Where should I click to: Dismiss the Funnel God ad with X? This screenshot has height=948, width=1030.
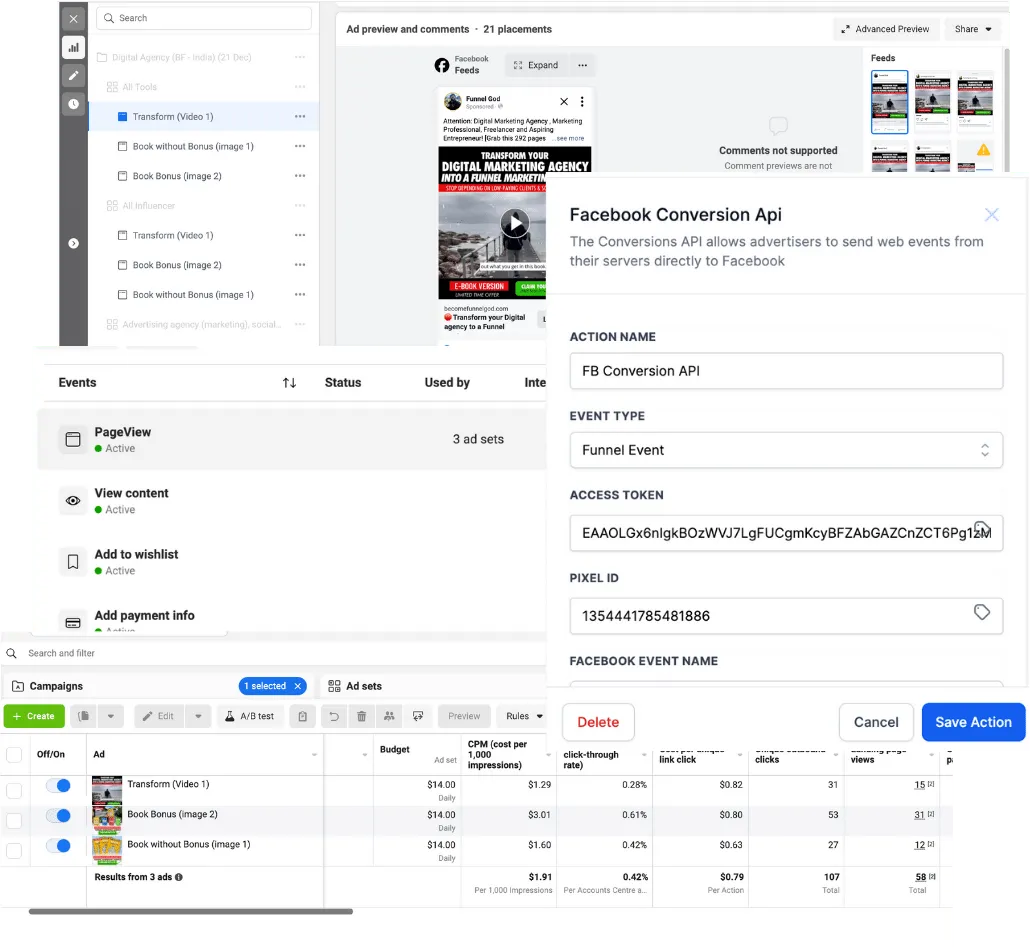[x=564, y=101]
